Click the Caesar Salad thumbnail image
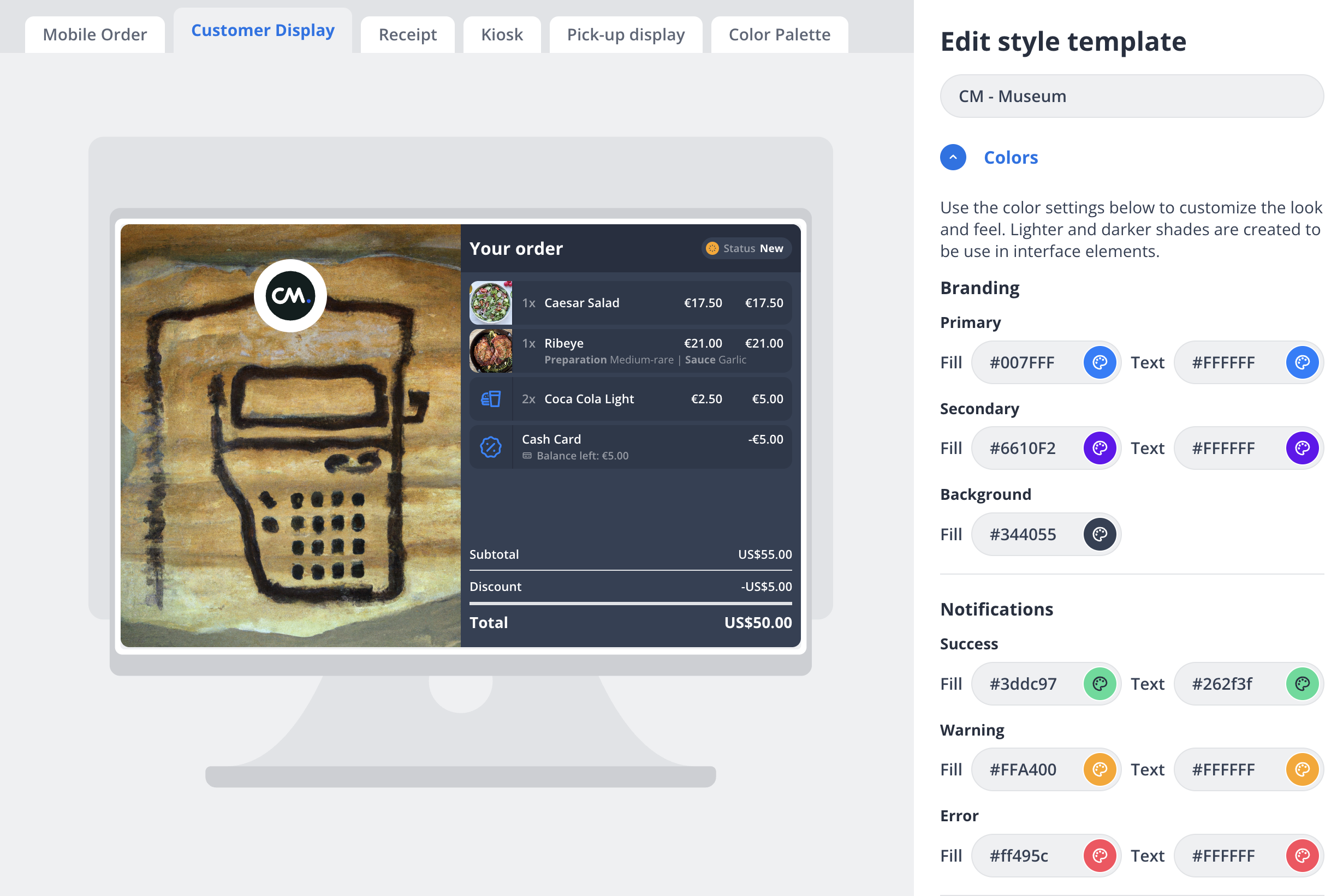 (491, 303)
